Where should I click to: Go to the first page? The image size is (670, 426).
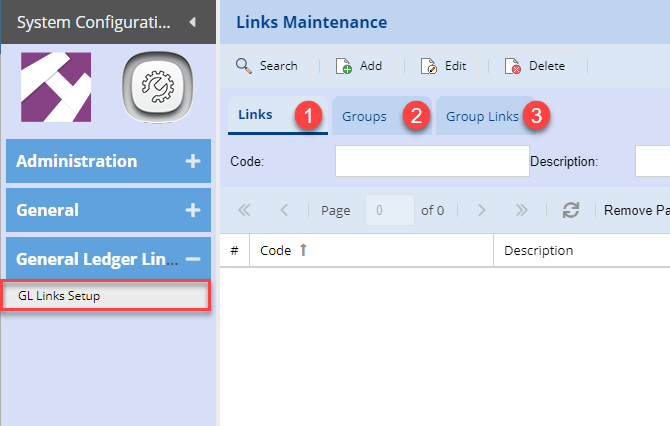[245, 211]
